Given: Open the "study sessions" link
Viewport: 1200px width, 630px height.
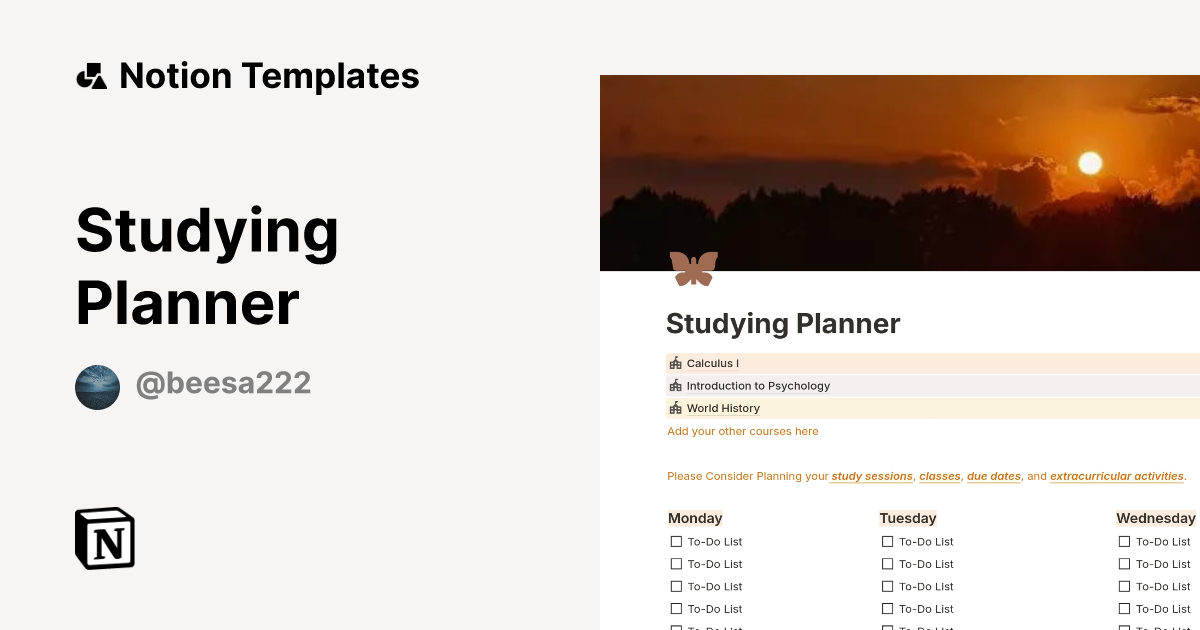Looking at the screenshot, I should [x=871, y=476].
